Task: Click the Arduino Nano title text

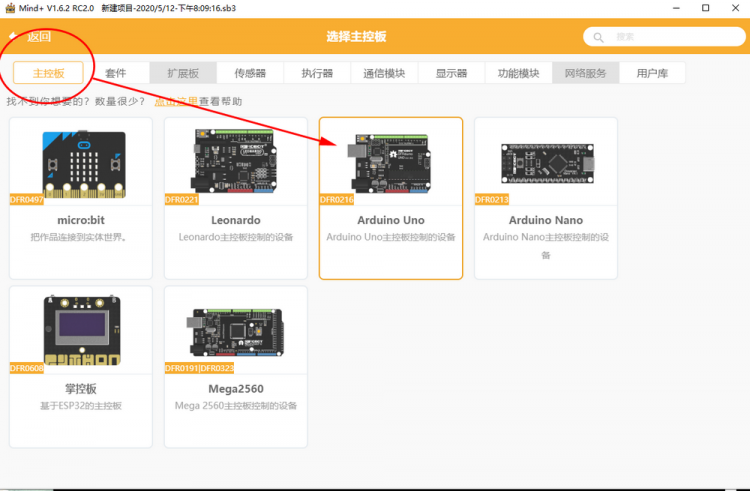Action: coord(546,220)
